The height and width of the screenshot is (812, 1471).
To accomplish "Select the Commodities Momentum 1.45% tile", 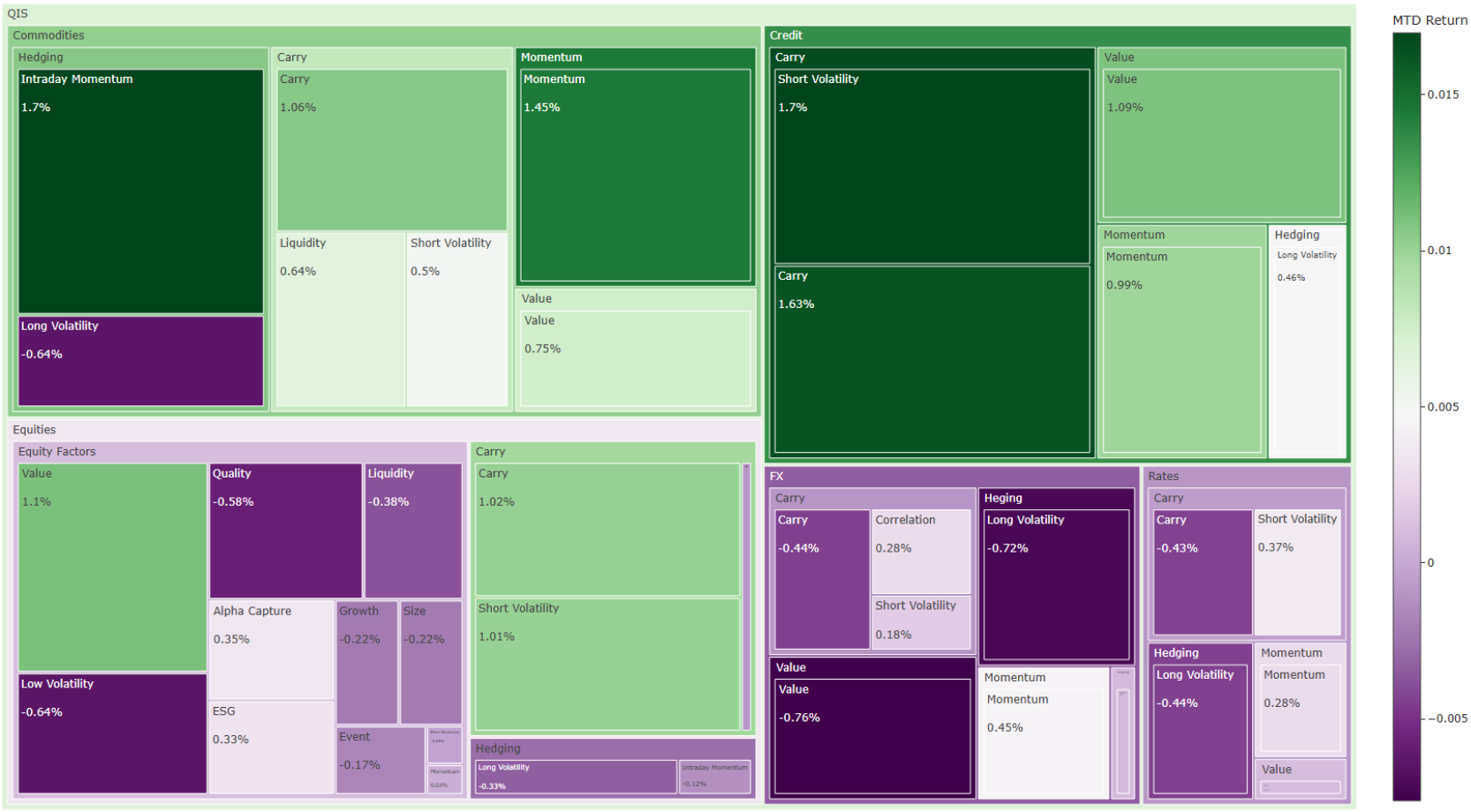I will 635,175.
